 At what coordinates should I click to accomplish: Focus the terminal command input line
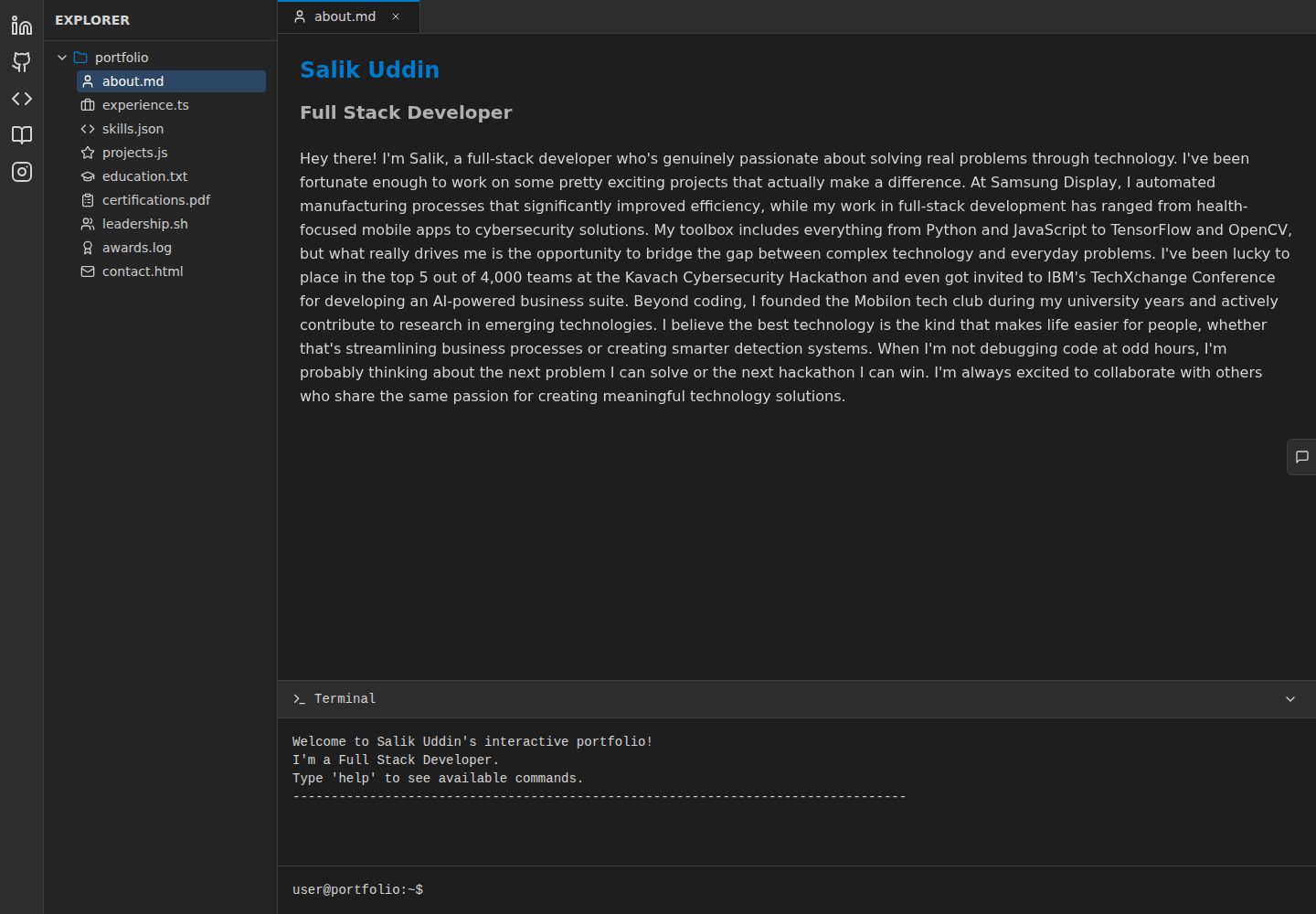click(x=797, y=889)
